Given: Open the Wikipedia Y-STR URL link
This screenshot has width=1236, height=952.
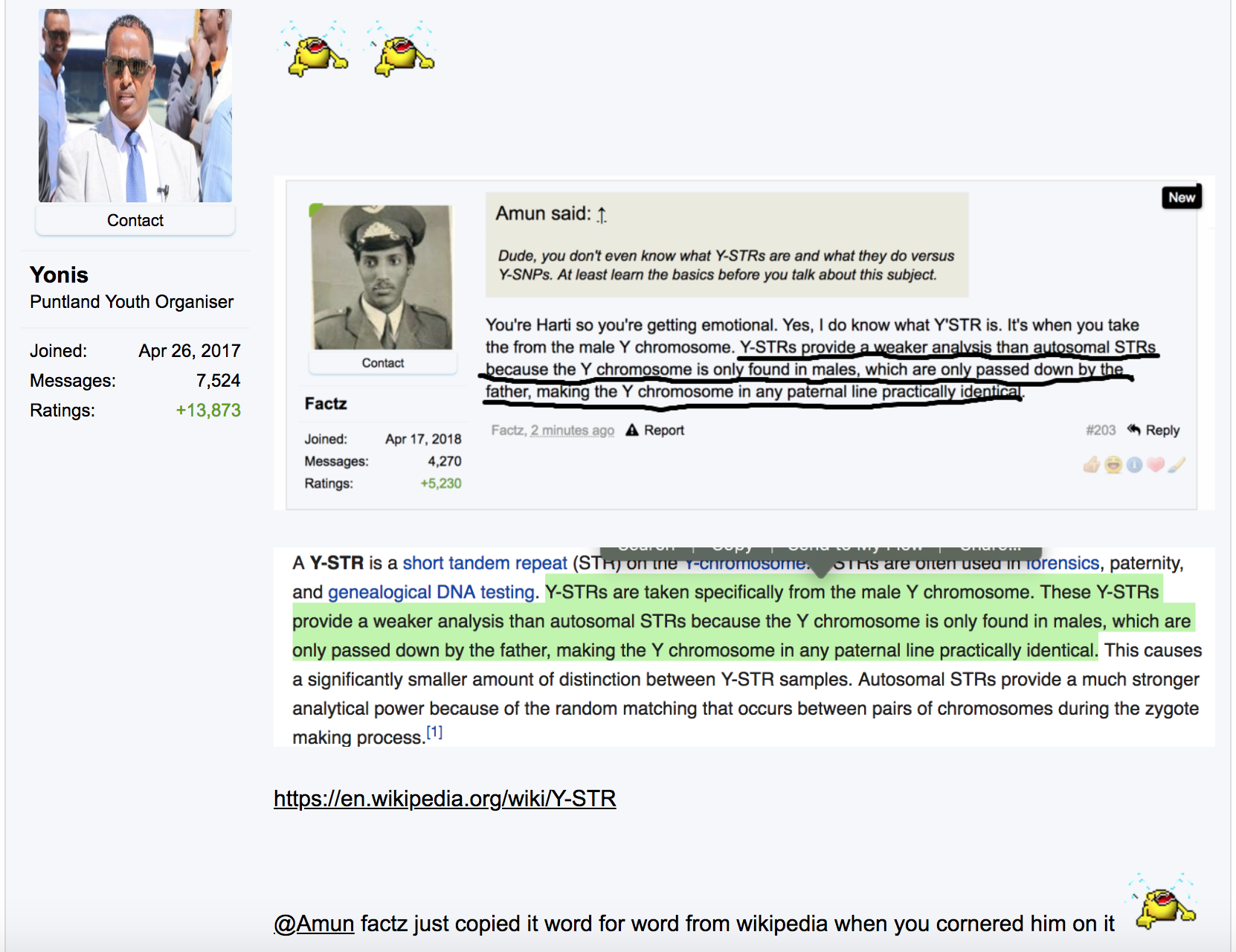Looking at the screenshot, I should tap(445, 798).
